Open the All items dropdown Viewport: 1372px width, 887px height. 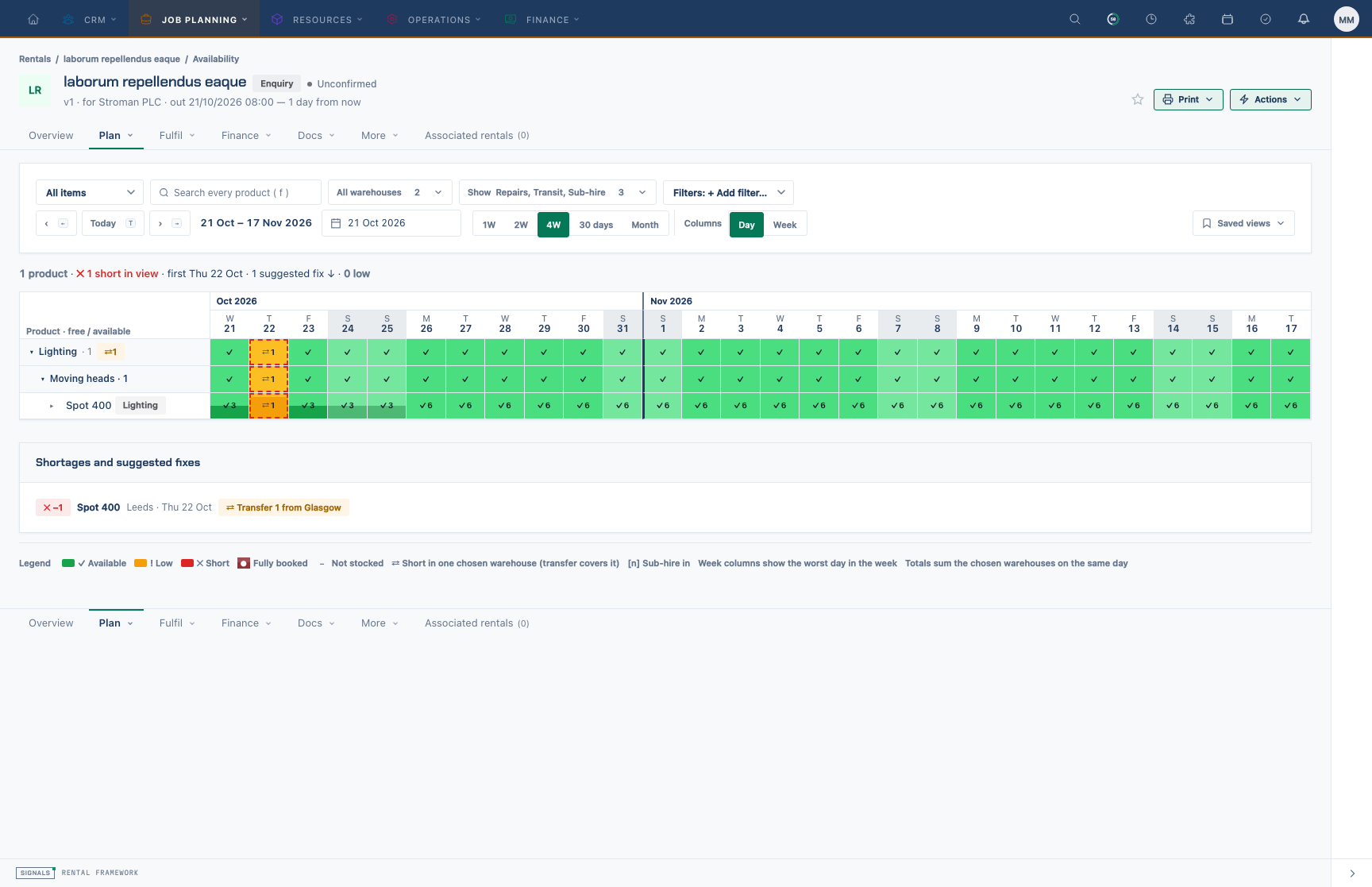90,192
